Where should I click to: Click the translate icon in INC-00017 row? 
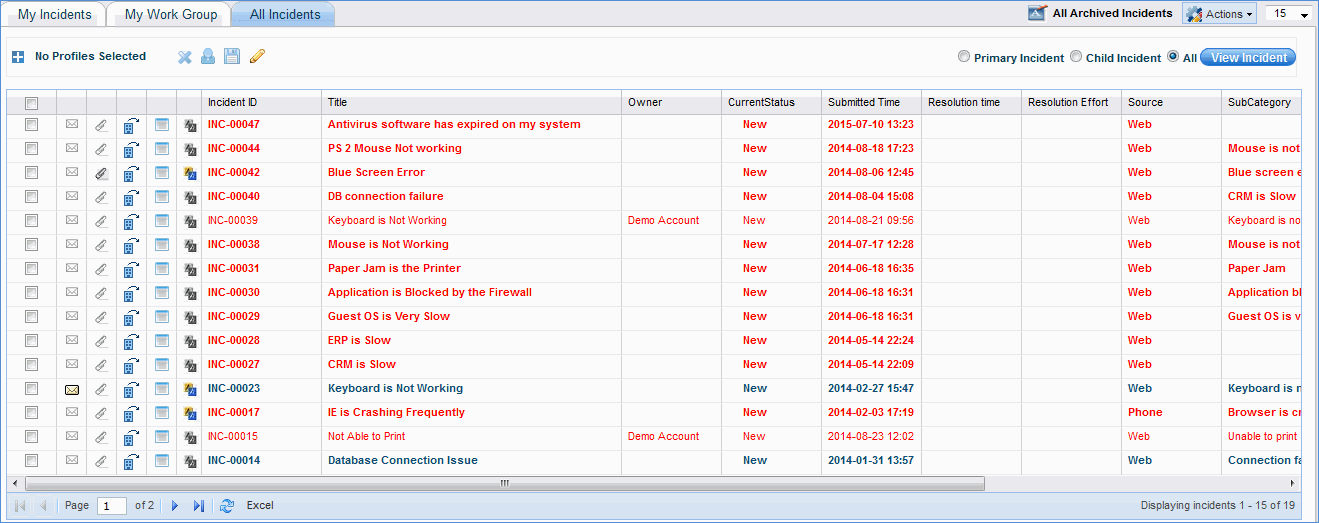pyautogui.click(x=190, y=412)
